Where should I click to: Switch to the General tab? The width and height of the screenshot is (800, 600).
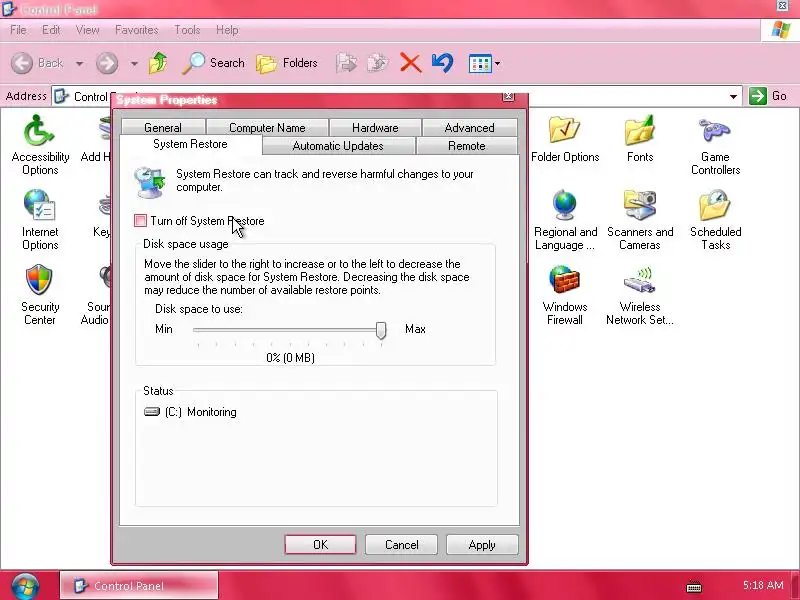click(x=163, y=128)
